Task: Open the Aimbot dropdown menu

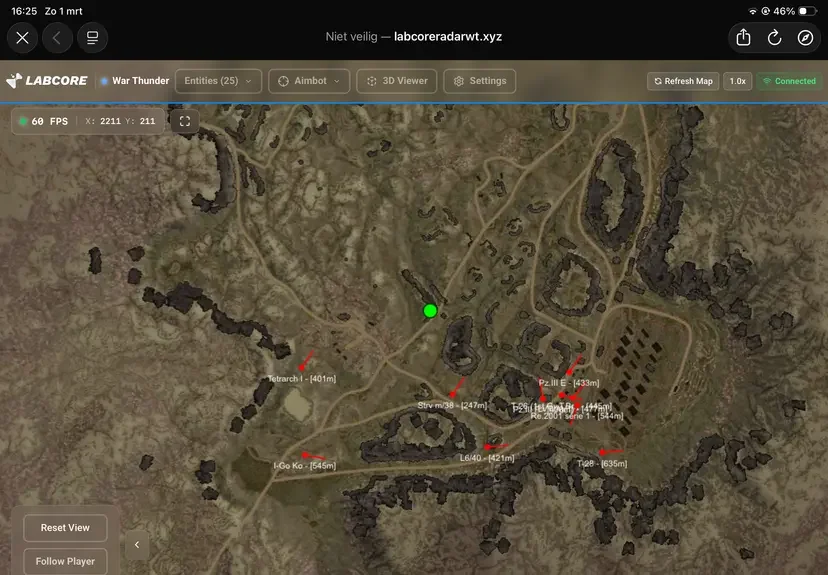Action: (309, 81)
